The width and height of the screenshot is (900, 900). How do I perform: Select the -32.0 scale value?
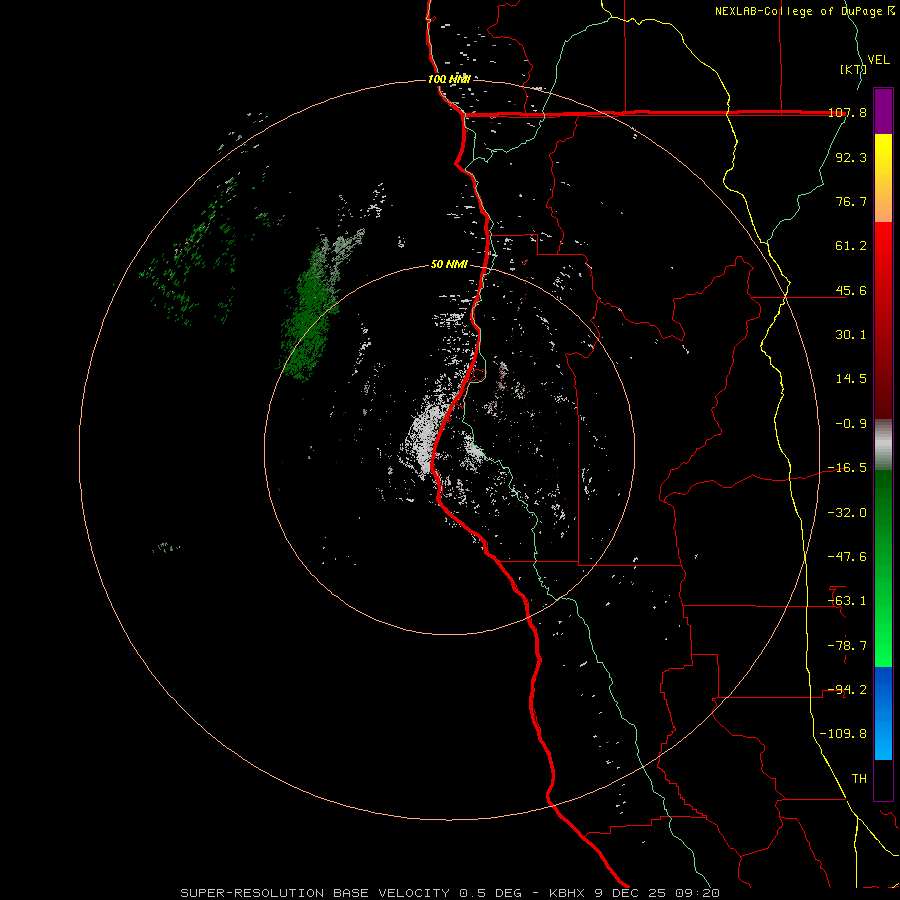click(848, 513)
